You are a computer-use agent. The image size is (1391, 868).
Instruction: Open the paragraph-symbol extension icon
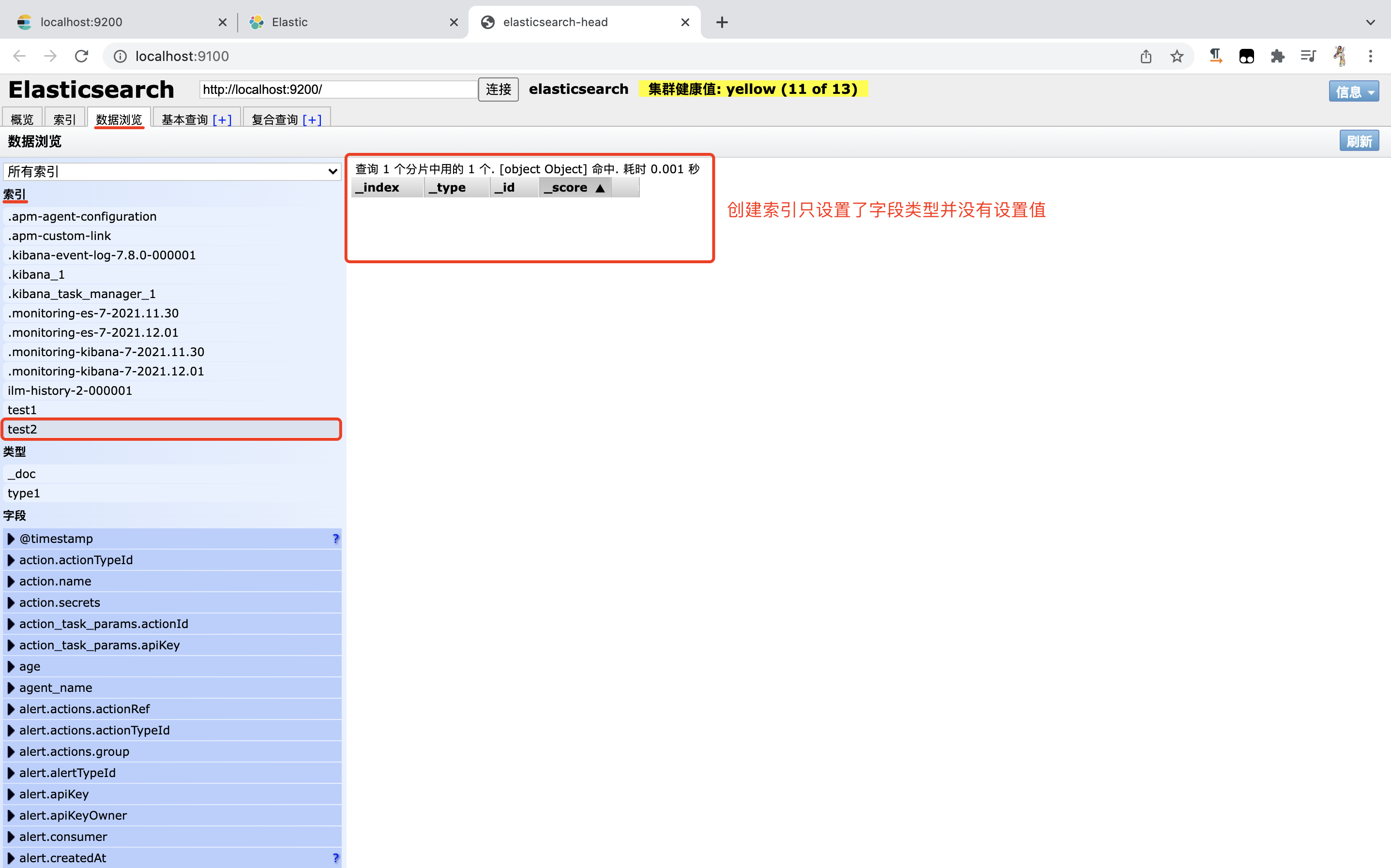(1215, 56)
